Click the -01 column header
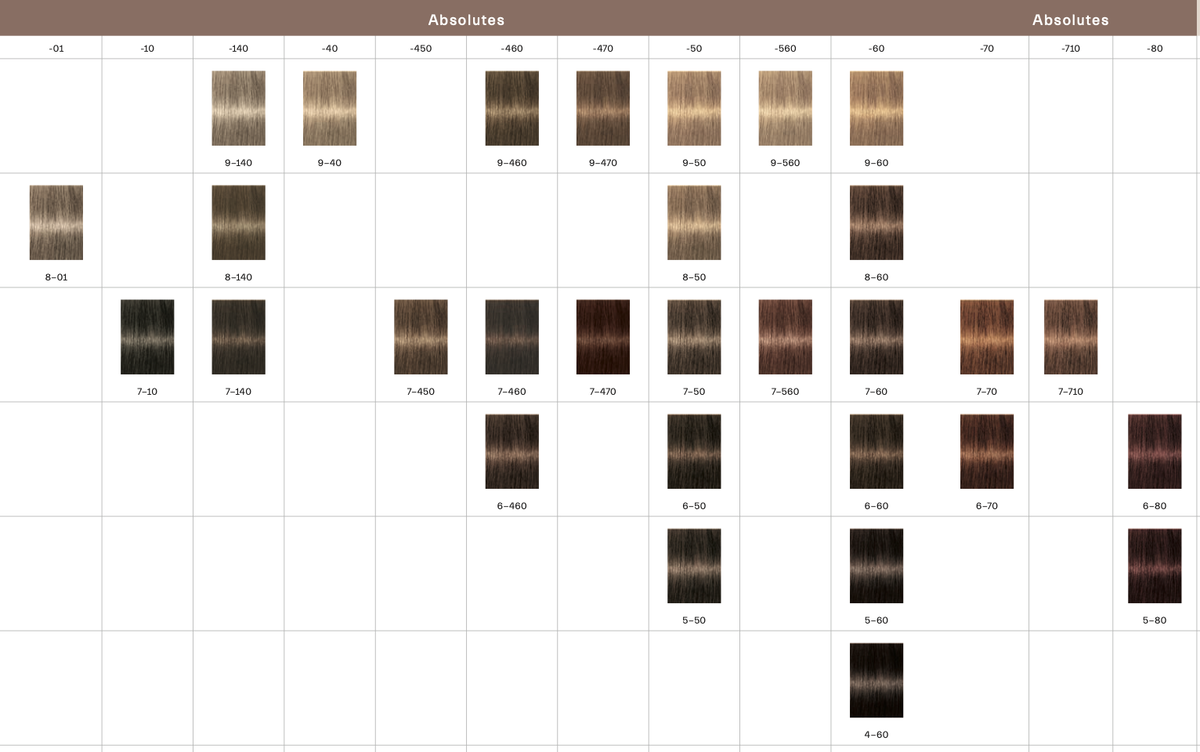The image size is (1200, 752). 56,48
